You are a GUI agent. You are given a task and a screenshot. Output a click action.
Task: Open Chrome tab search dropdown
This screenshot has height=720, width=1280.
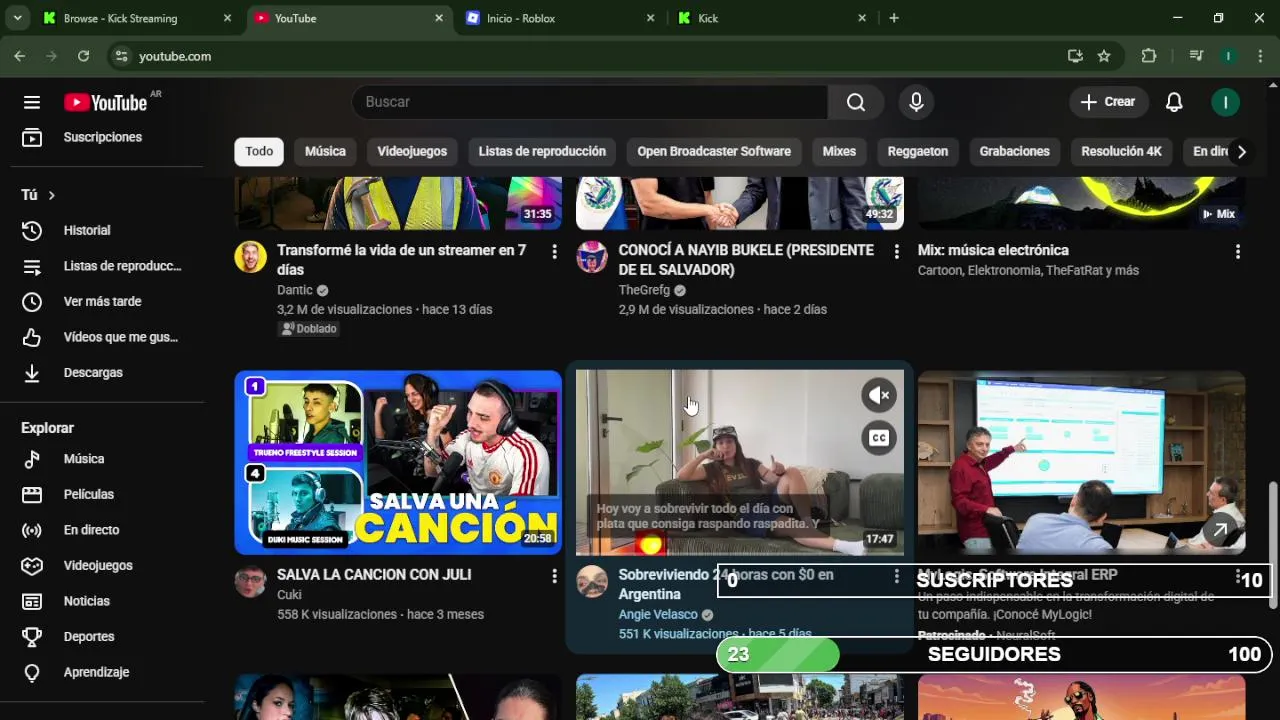[17, 18]
